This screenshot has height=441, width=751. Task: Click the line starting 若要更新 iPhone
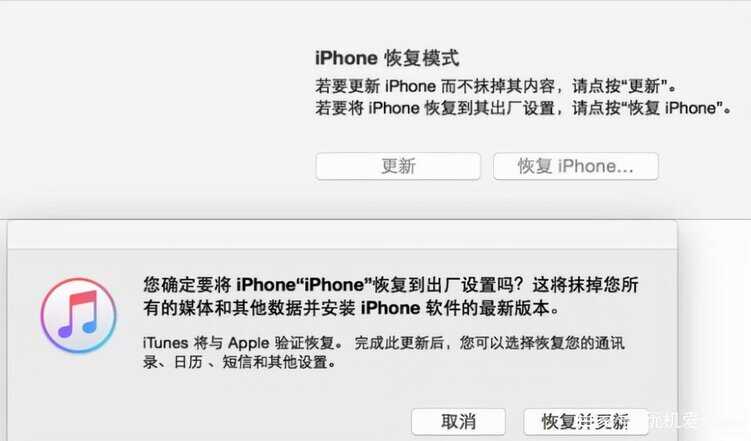[x=496, y=86]
